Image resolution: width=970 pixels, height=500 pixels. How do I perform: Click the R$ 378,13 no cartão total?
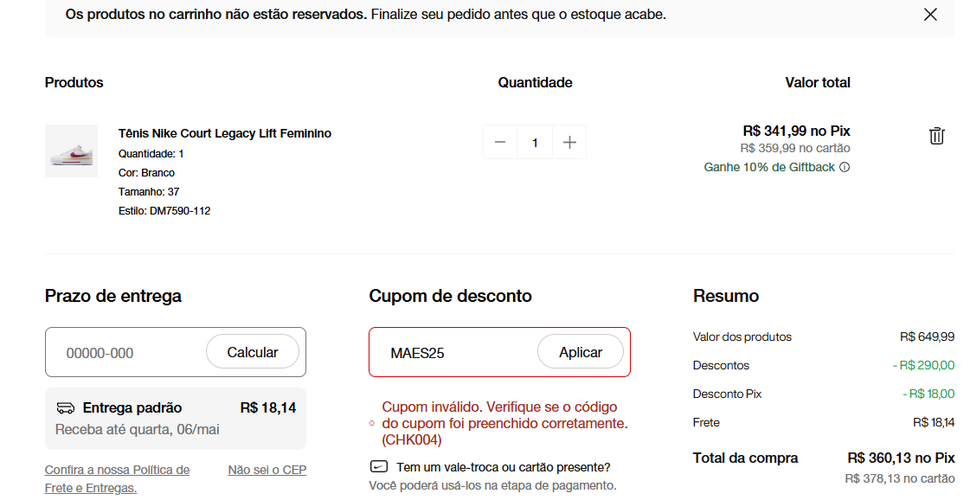point(899,478)
